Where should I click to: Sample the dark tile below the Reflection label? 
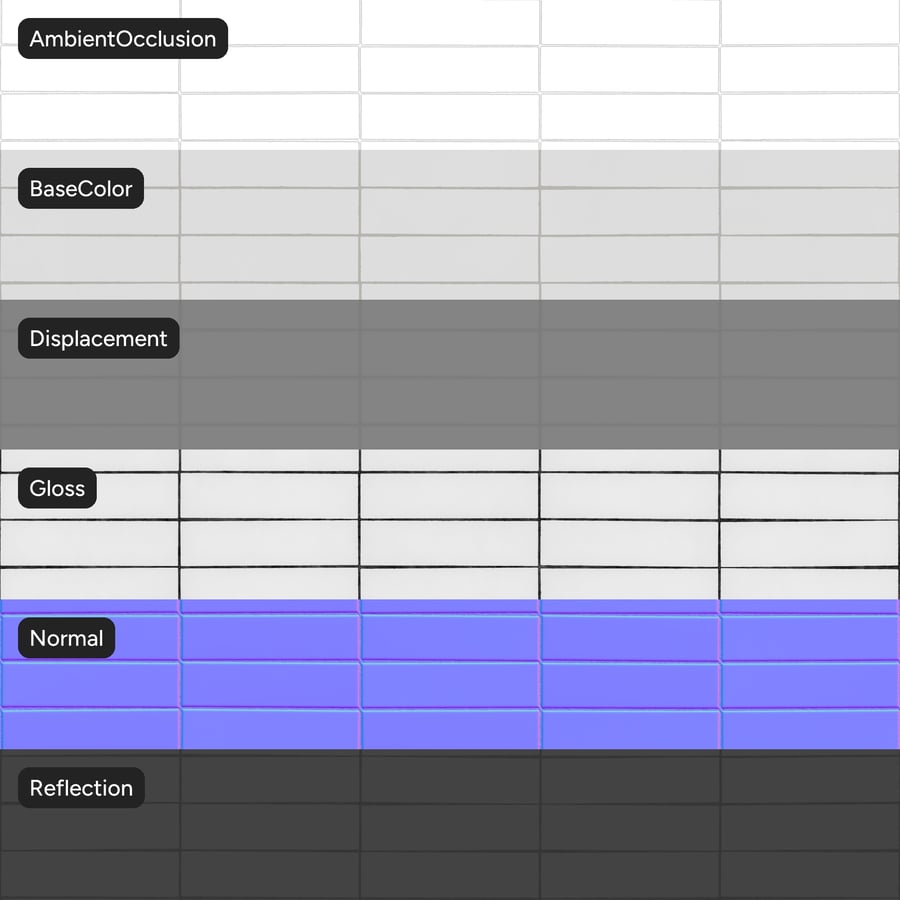tap(90, 827)
